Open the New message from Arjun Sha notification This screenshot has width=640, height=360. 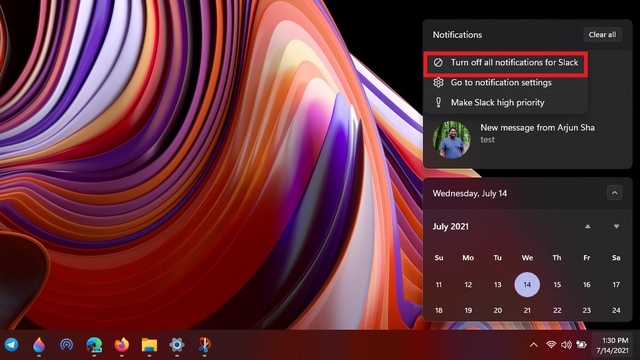(527, 139)
